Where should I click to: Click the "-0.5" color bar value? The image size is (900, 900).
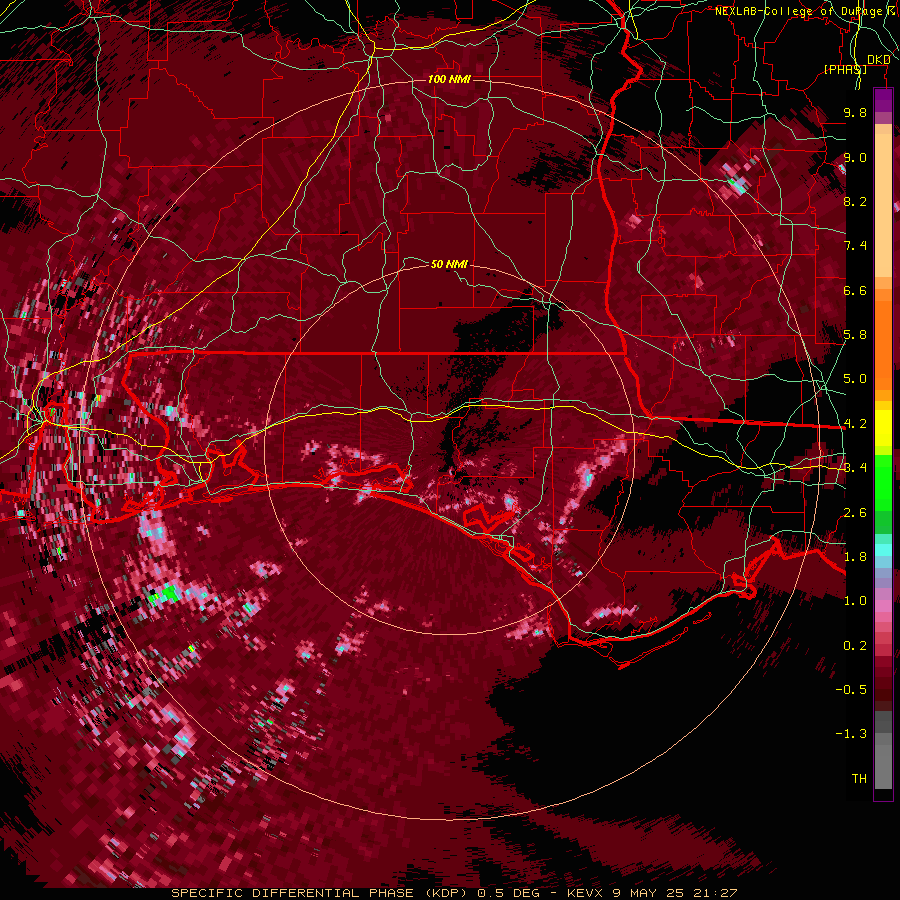click(x=851, y=690)
